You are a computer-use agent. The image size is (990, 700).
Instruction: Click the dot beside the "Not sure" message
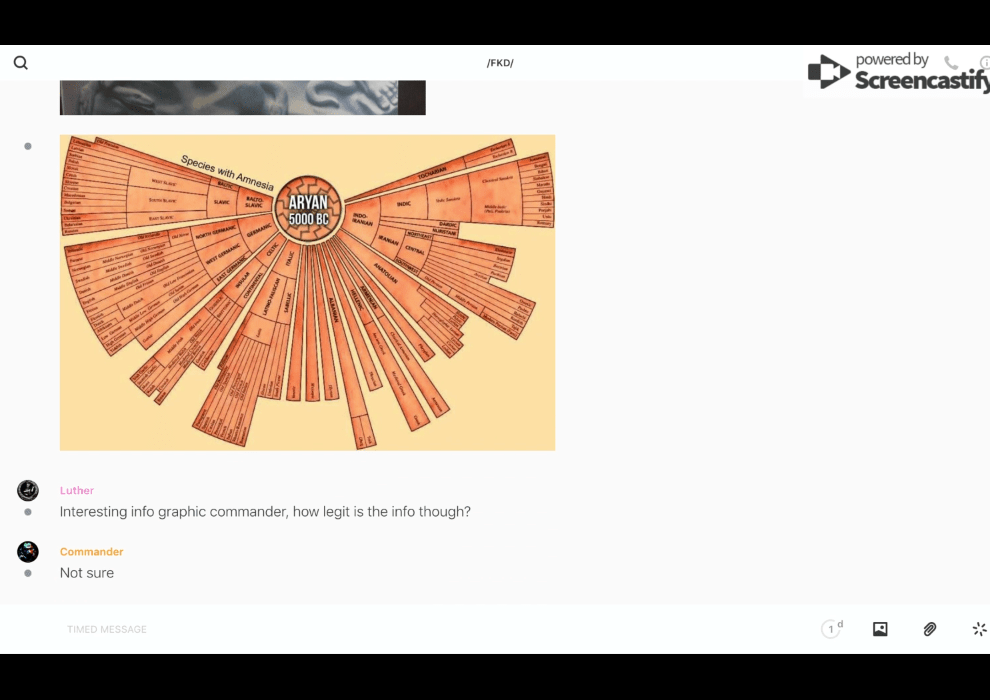28,573
